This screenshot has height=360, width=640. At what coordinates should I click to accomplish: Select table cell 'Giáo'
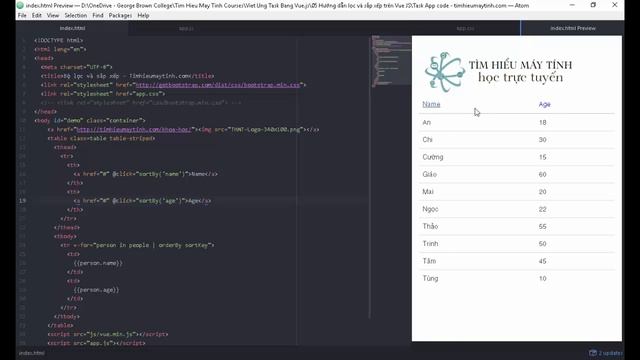point(429,174)
